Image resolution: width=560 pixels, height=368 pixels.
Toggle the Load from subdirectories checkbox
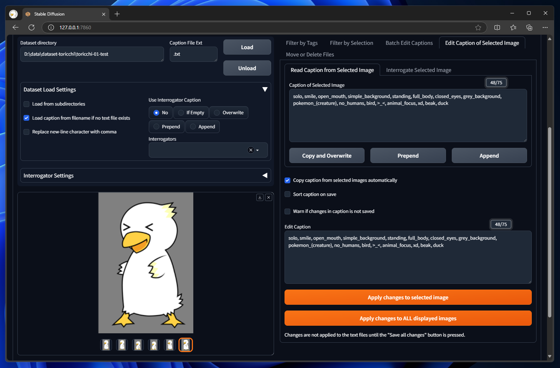(x=26, y=104)
